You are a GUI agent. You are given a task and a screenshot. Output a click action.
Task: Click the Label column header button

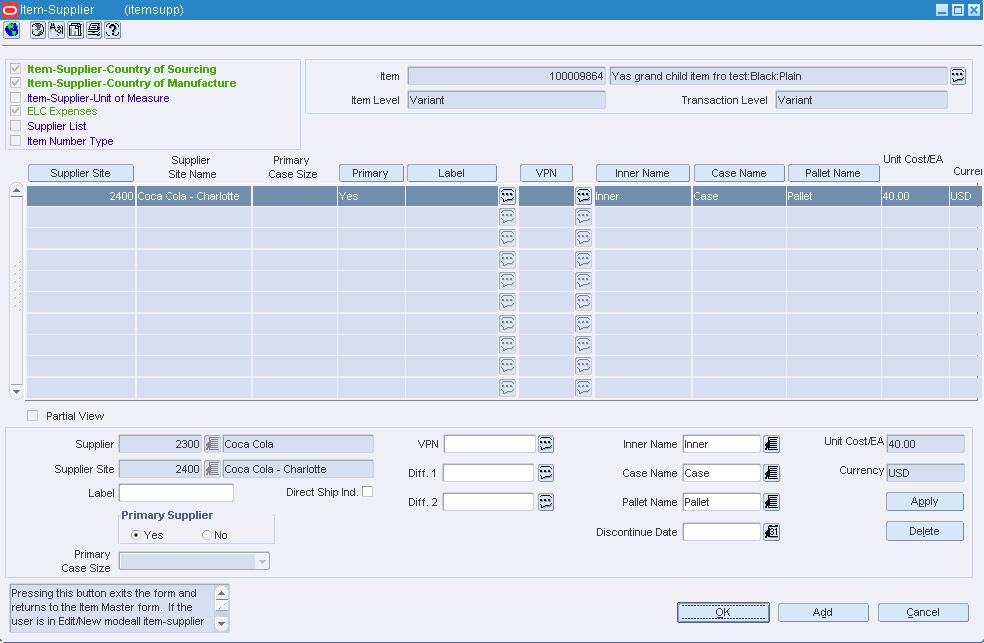[451, 173]
